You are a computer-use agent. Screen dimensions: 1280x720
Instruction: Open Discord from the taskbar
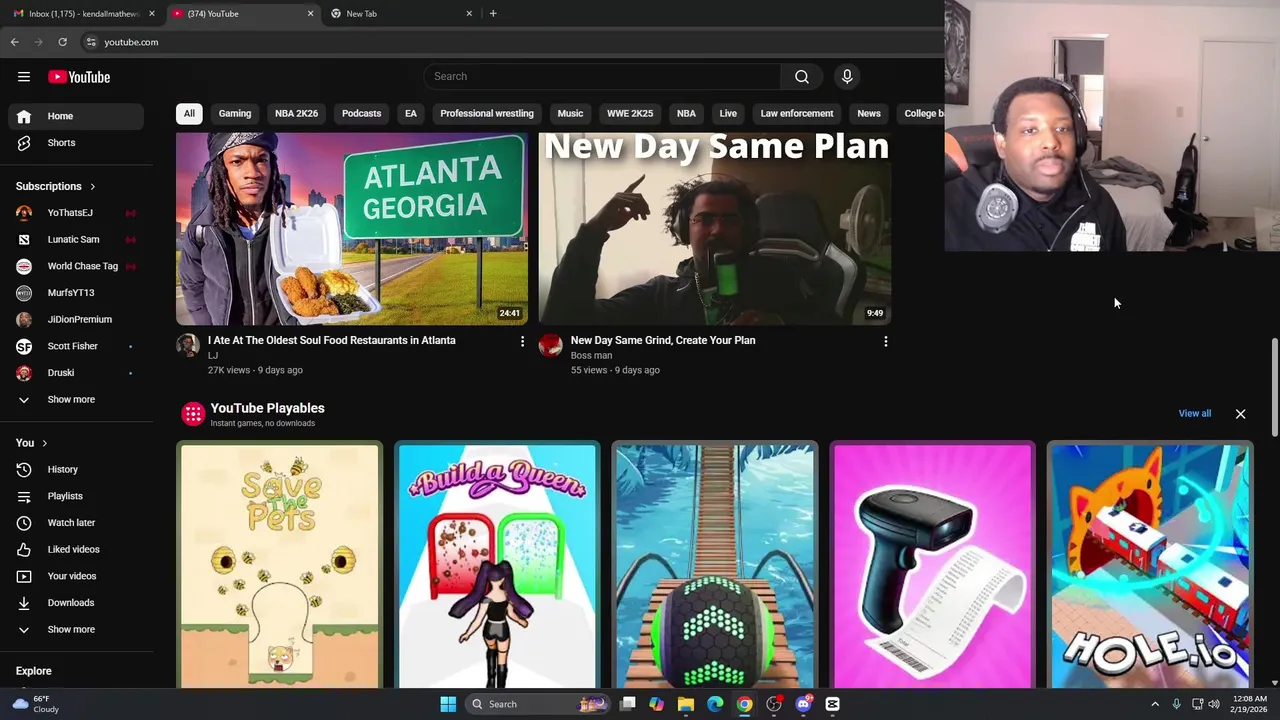coord(803,704)
